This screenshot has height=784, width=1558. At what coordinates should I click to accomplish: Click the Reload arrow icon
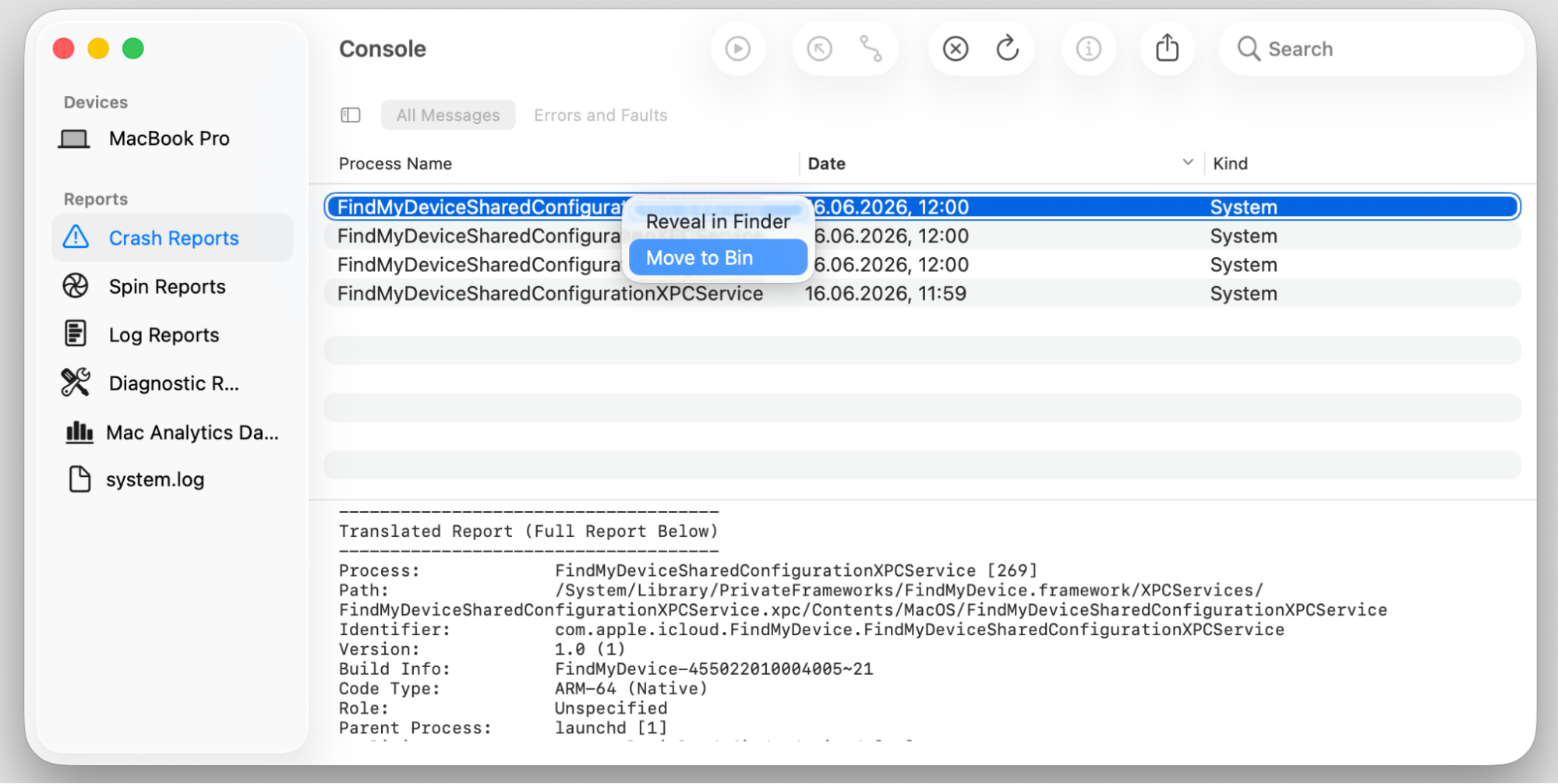point(1007,48)
